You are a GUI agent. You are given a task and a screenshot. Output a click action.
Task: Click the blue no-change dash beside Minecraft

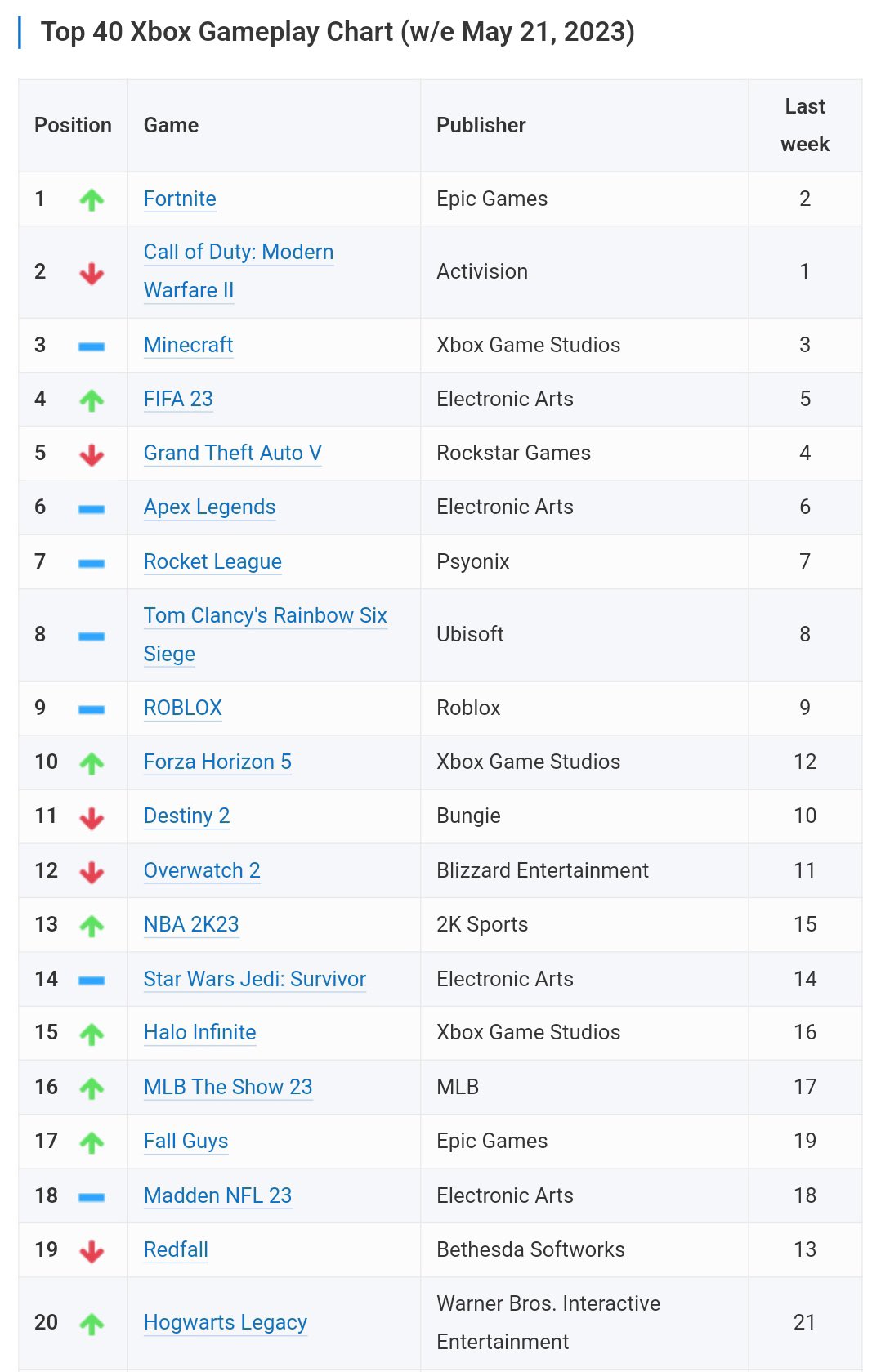(x=92, y=346)
